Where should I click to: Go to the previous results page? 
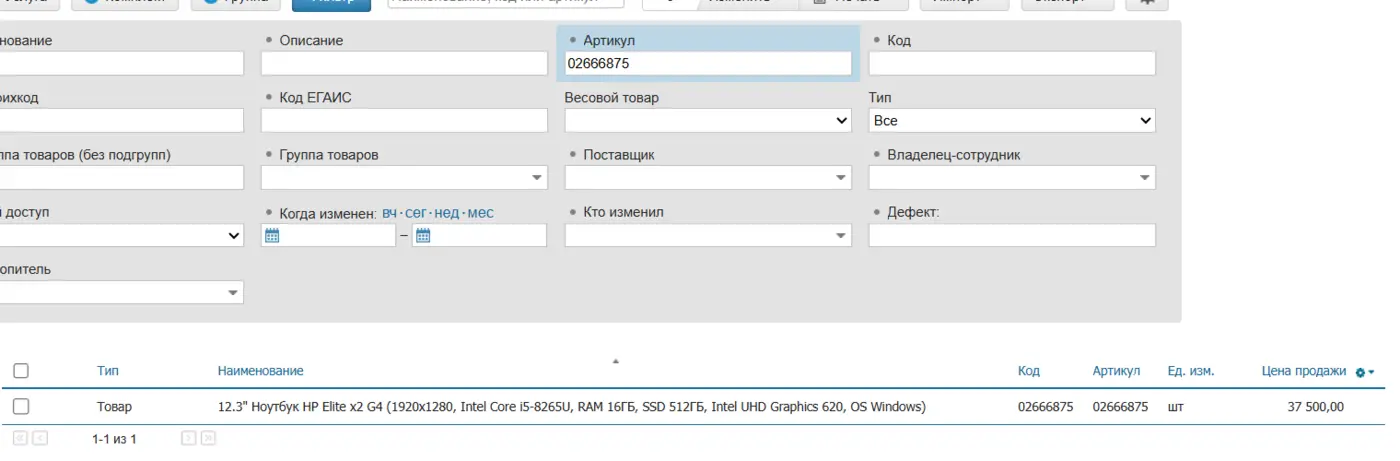point(40,438)
